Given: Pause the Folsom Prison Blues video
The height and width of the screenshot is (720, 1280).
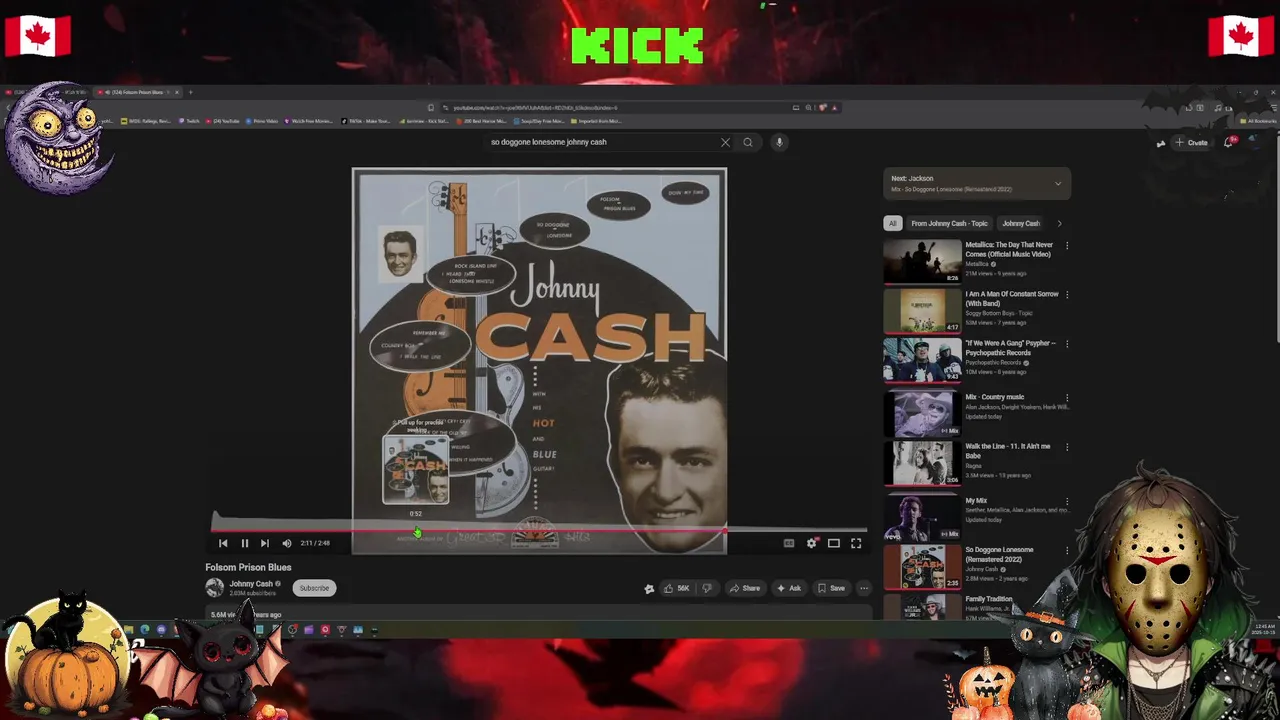Looking at the screenshot, I should pos(244,543).
